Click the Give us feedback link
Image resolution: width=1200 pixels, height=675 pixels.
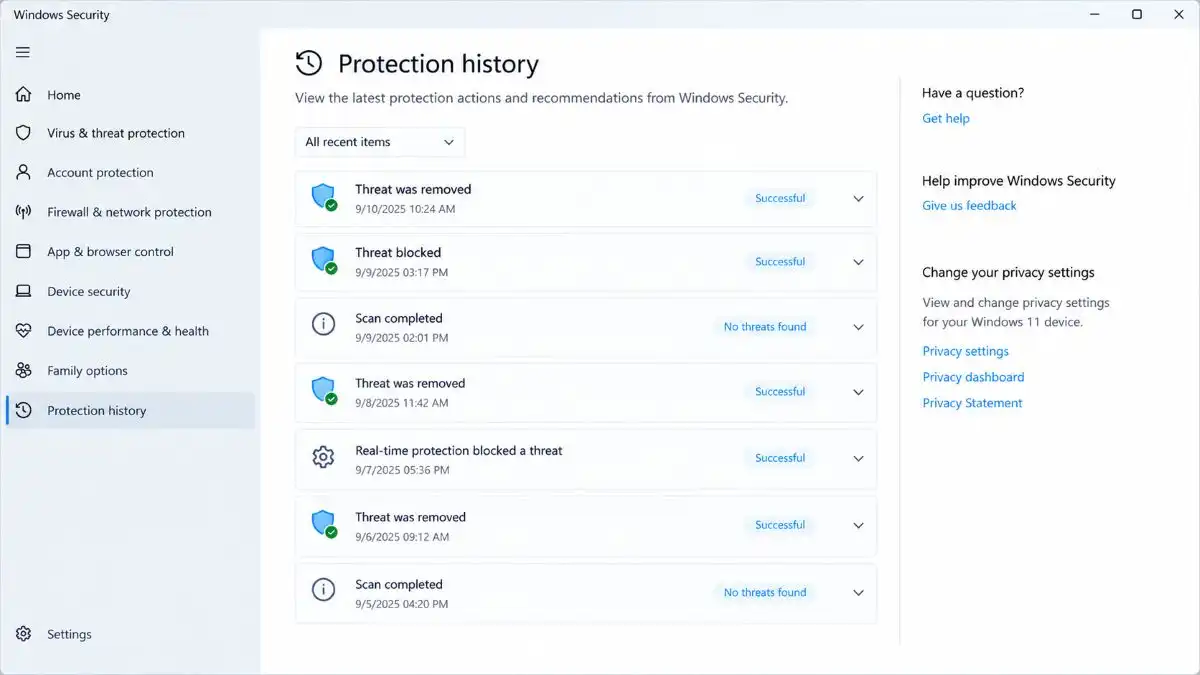click(x=969, y=205)
